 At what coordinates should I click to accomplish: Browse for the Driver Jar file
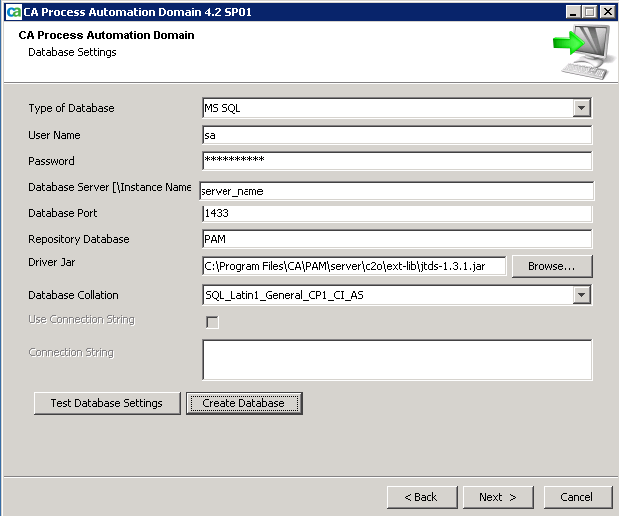click(551, 266)
